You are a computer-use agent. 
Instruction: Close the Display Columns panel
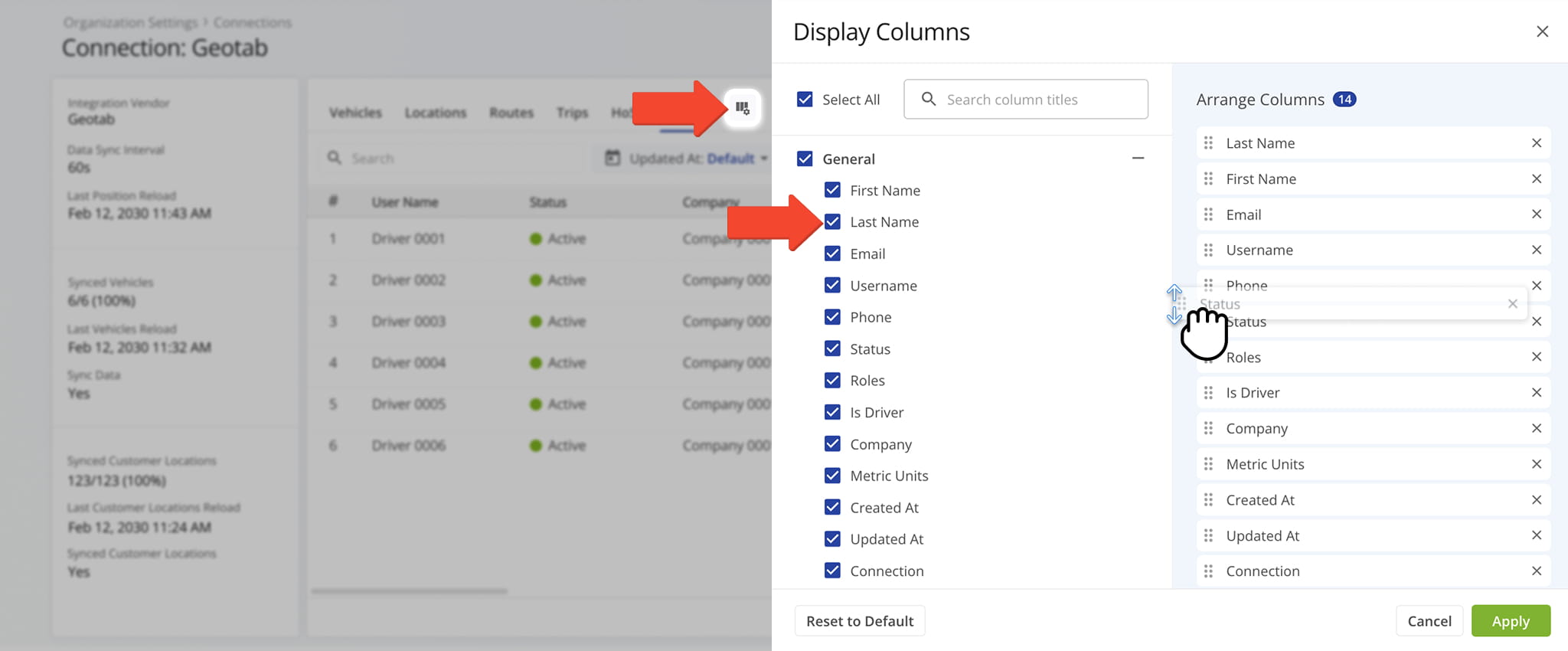(1542, 31)
